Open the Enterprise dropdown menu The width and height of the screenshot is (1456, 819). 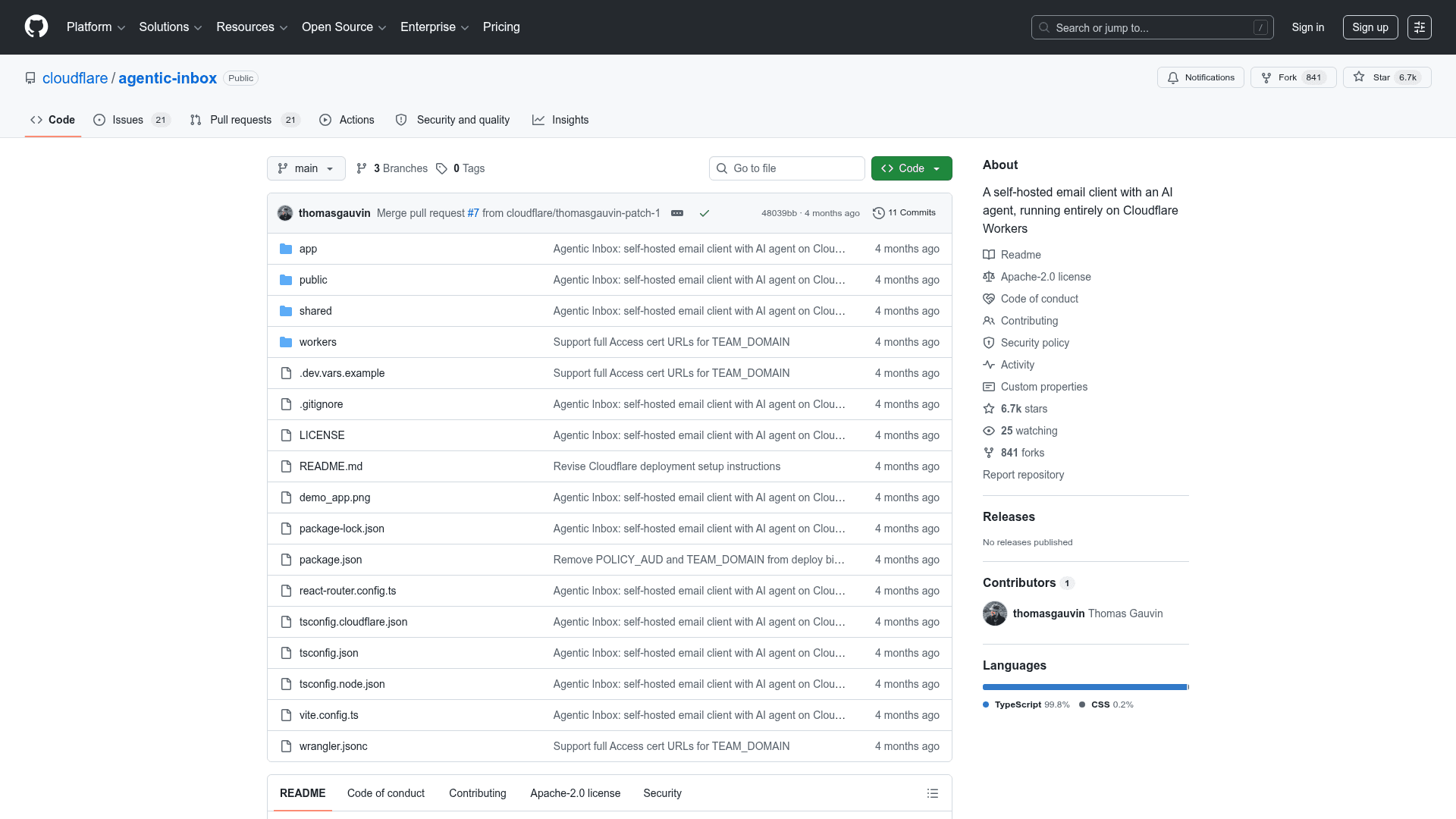click(x=435, y=27)
